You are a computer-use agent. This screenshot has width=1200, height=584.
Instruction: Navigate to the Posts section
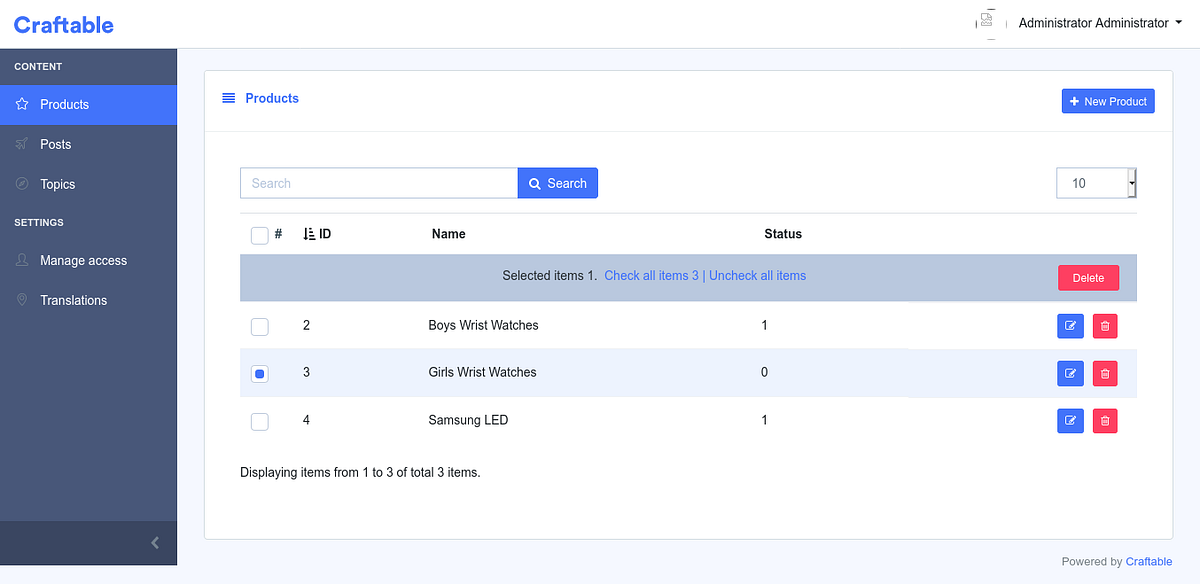pos(55,144)
